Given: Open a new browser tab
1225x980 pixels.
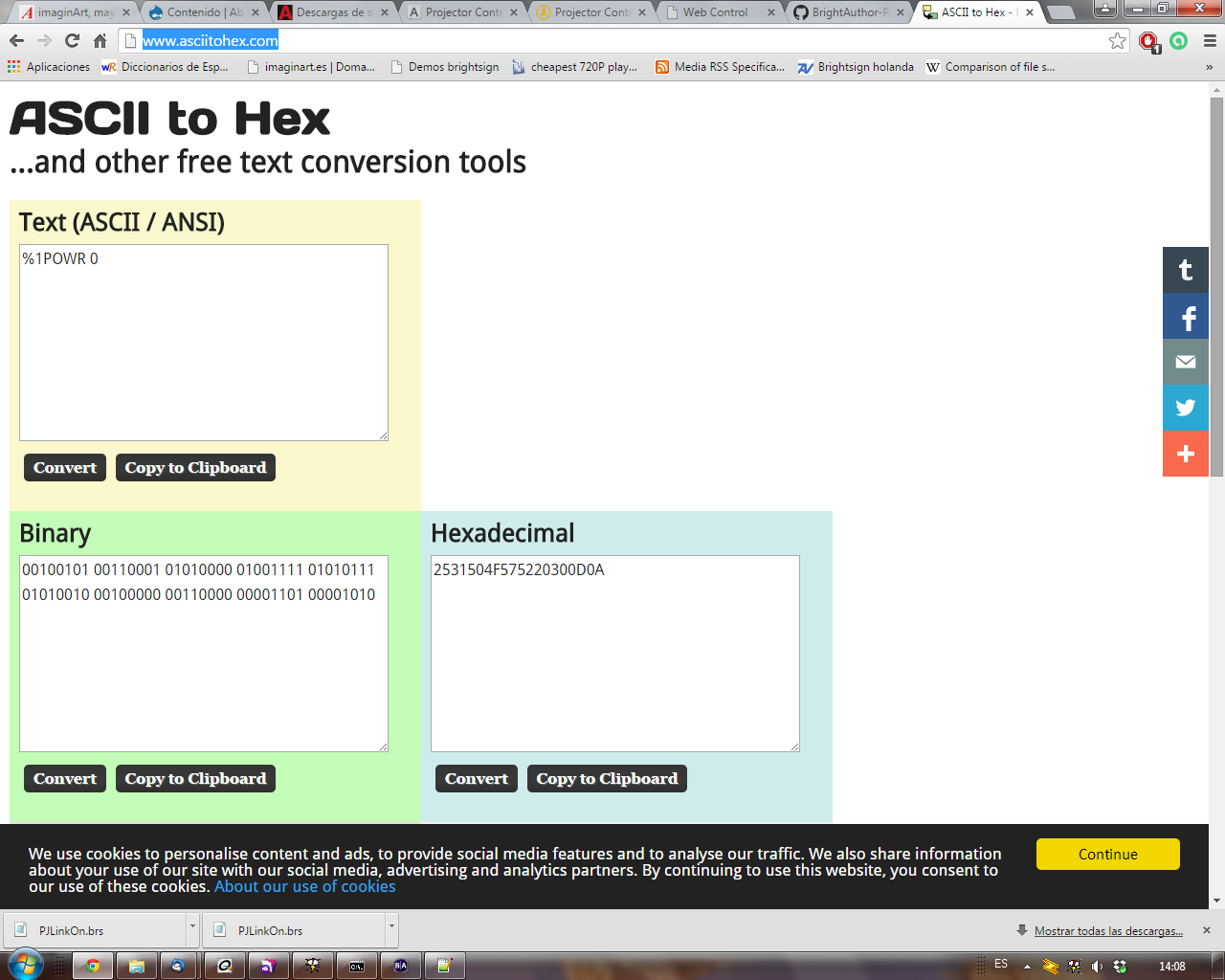Looking at the screenshot, I should 1060,12.
